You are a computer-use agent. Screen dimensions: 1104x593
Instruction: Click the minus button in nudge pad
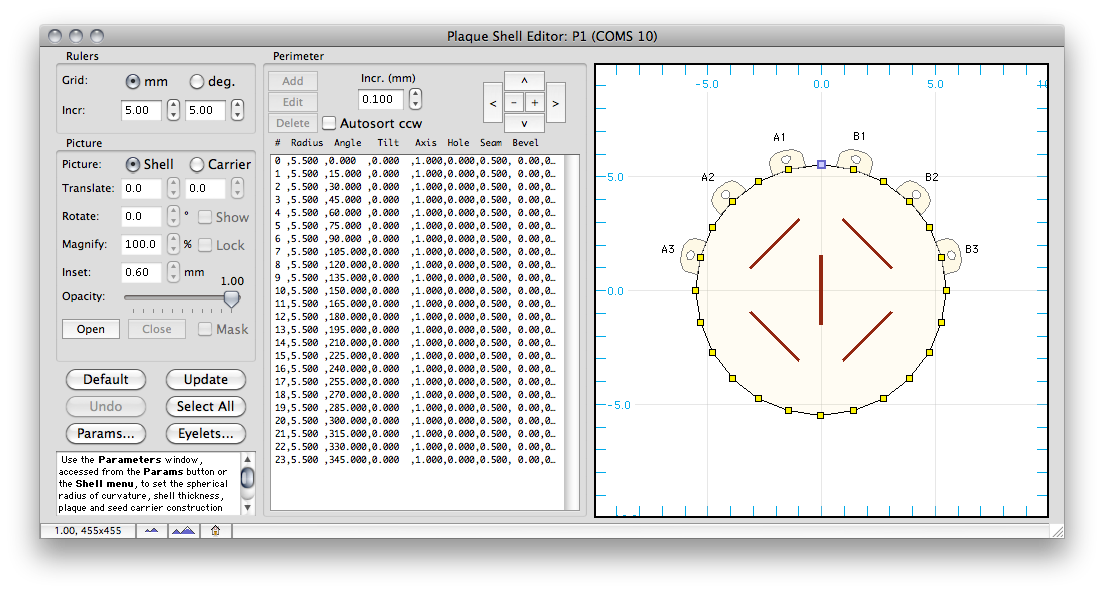click(x=514, y=103)
